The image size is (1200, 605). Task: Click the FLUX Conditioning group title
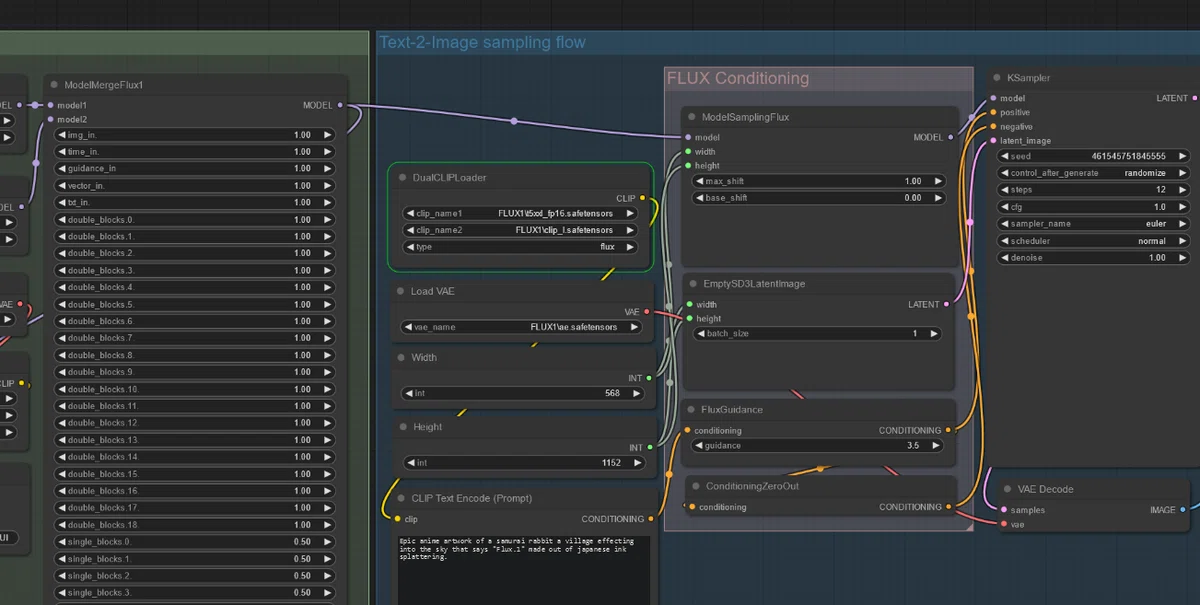click(738, 78)
